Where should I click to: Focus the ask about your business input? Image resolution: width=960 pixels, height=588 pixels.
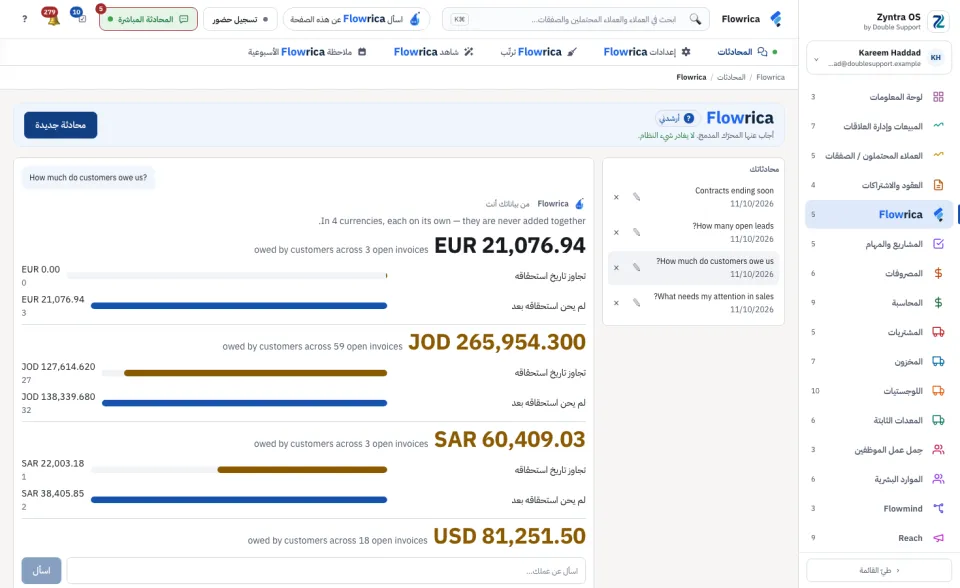326,570
